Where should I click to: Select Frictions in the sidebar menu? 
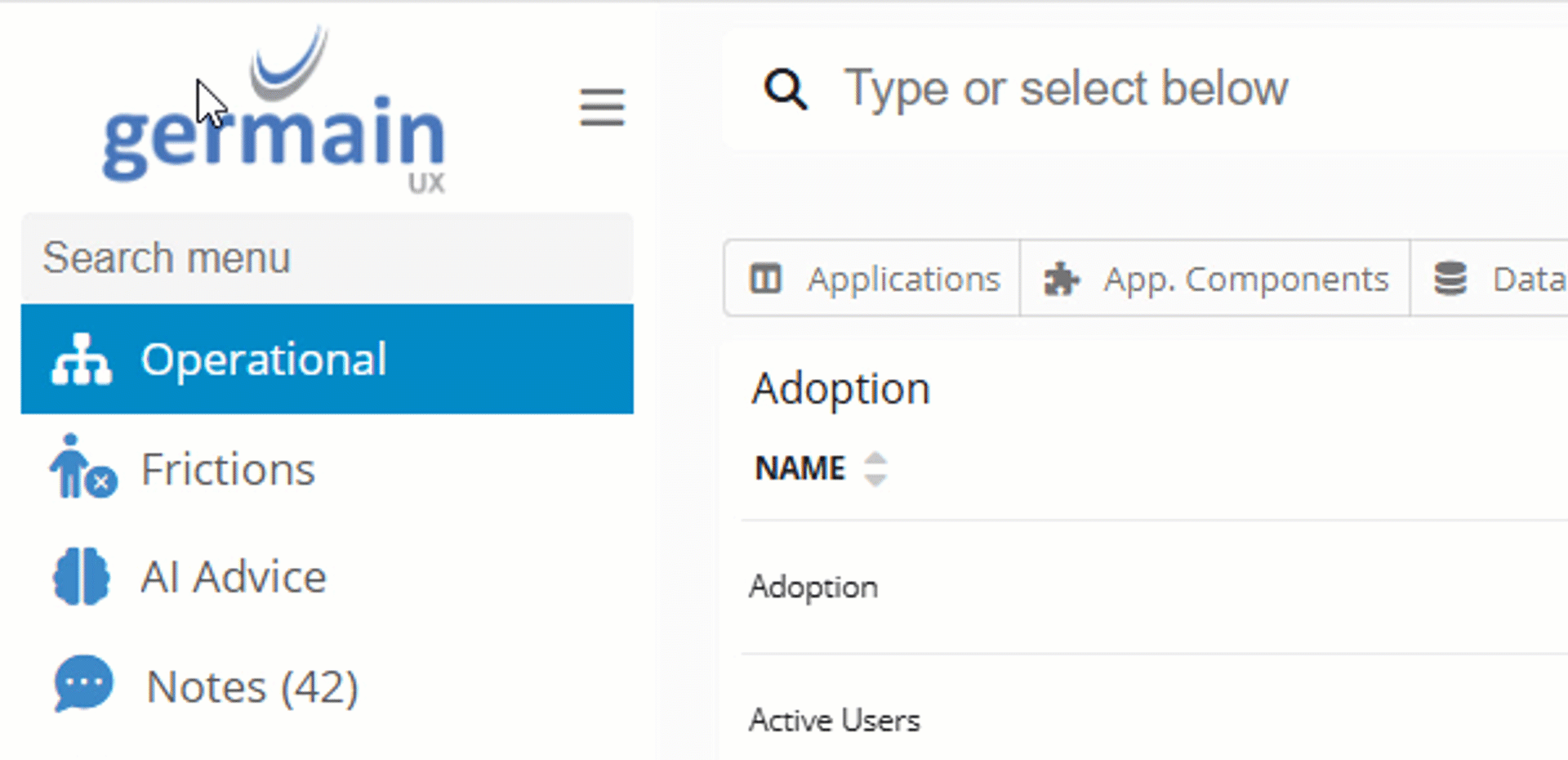(228, 468)
